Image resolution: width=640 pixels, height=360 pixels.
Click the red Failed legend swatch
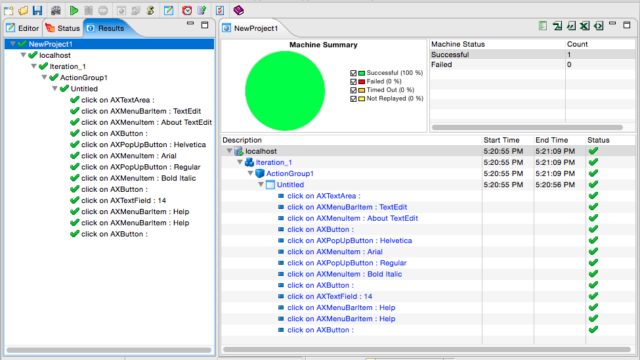coord(362,82)
